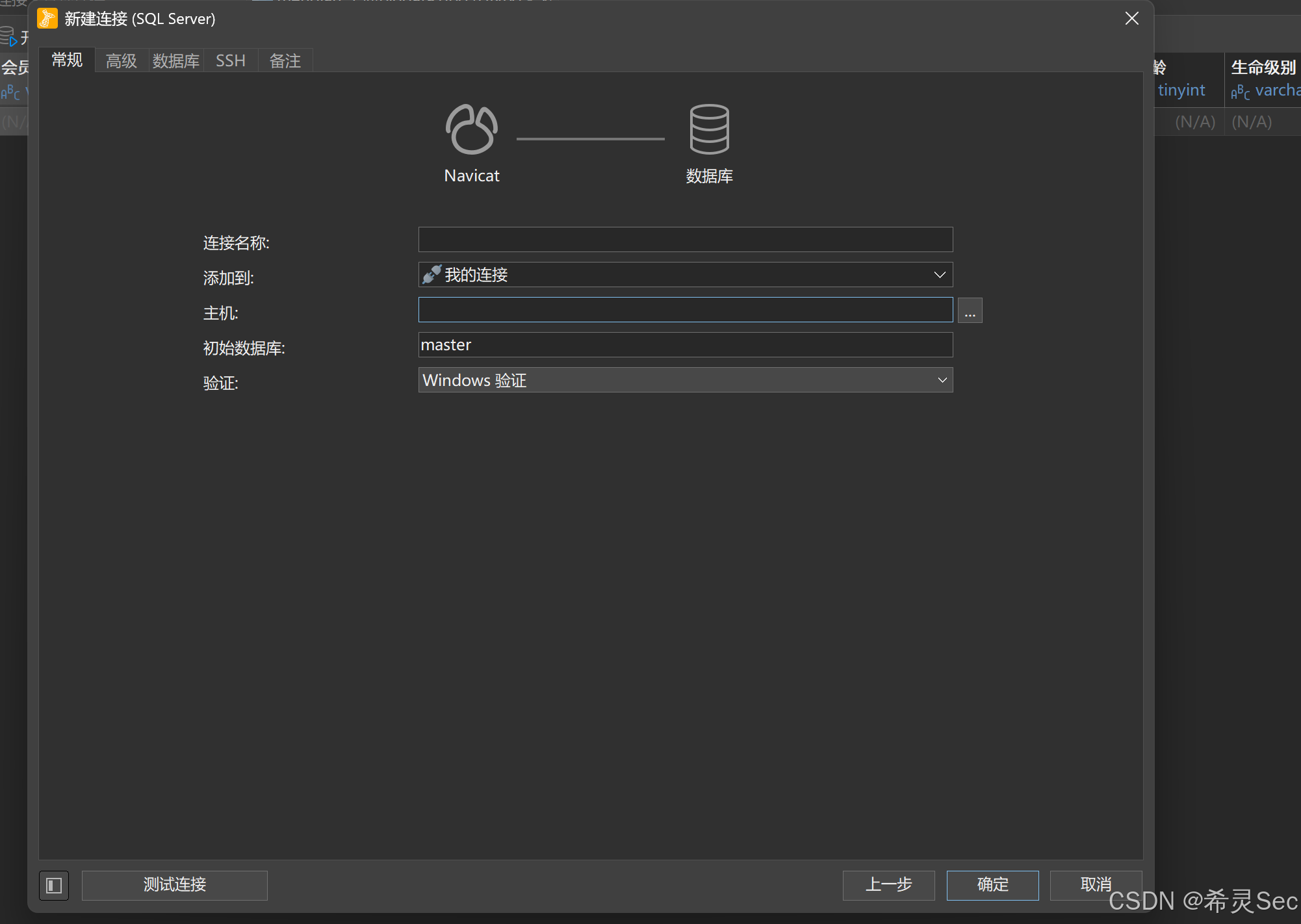Screen dimensions: 1301x924
Task: Cancel the dialog with 取消
Action: (1096, 885)
